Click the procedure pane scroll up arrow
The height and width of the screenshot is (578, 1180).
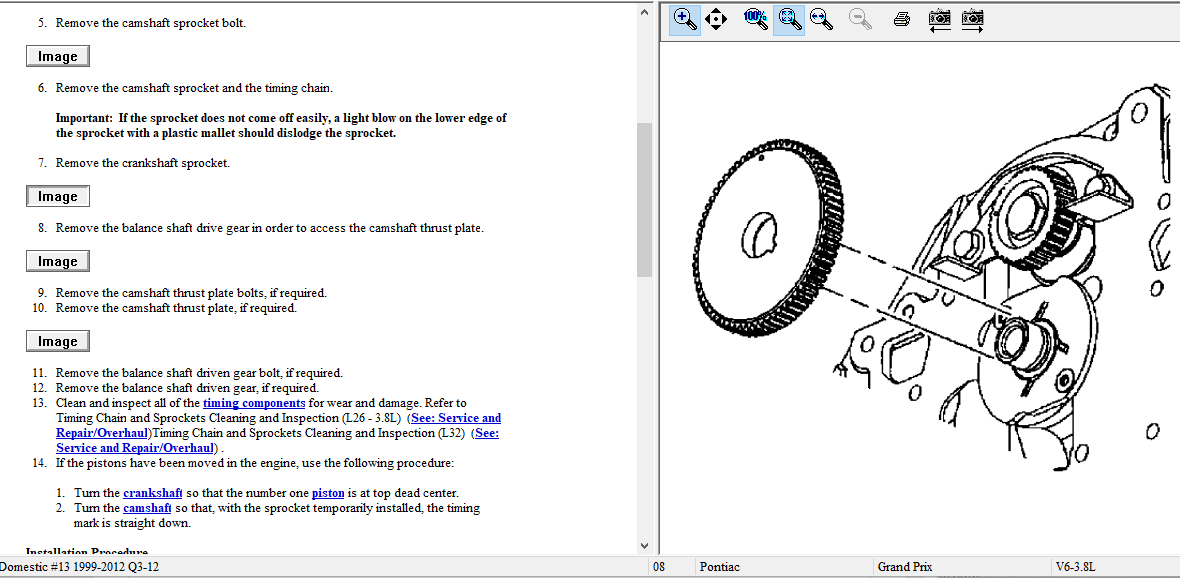(644, 11)
